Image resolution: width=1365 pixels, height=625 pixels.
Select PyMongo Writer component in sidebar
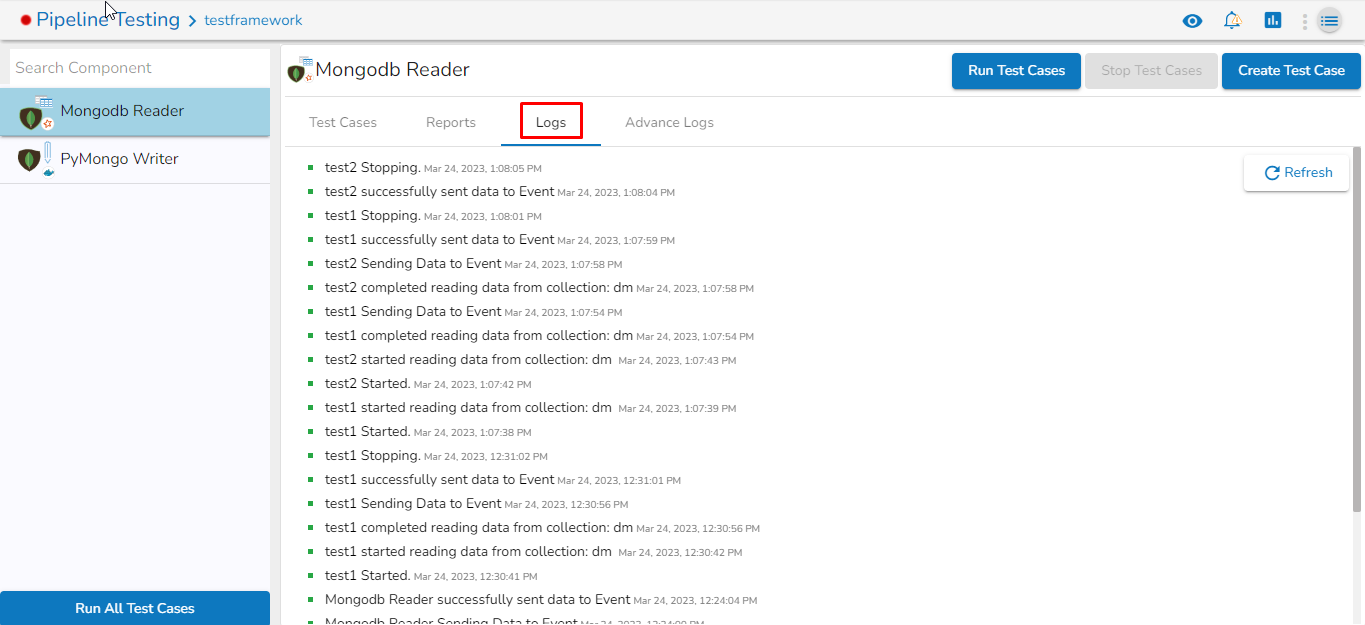(135, 160)
